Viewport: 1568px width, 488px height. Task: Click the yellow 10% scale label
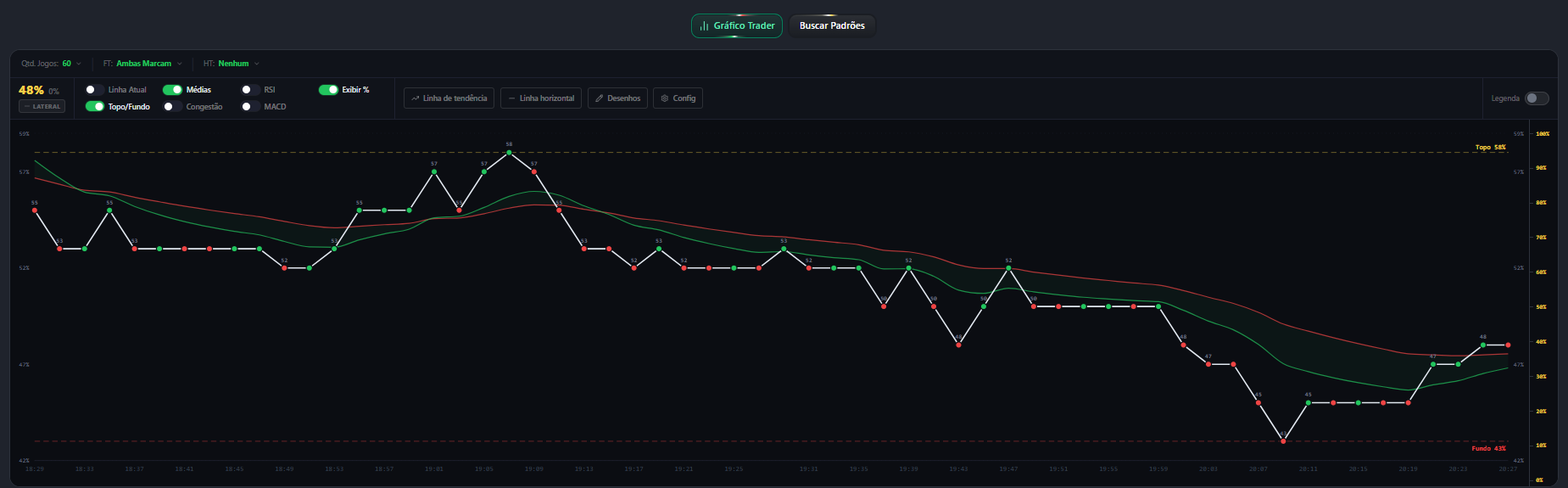click(x=1541, y=446)
